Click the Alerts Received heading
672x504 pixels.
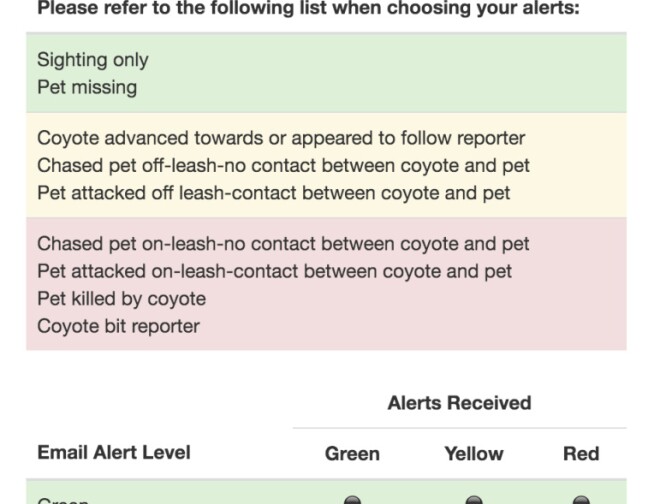459,403
